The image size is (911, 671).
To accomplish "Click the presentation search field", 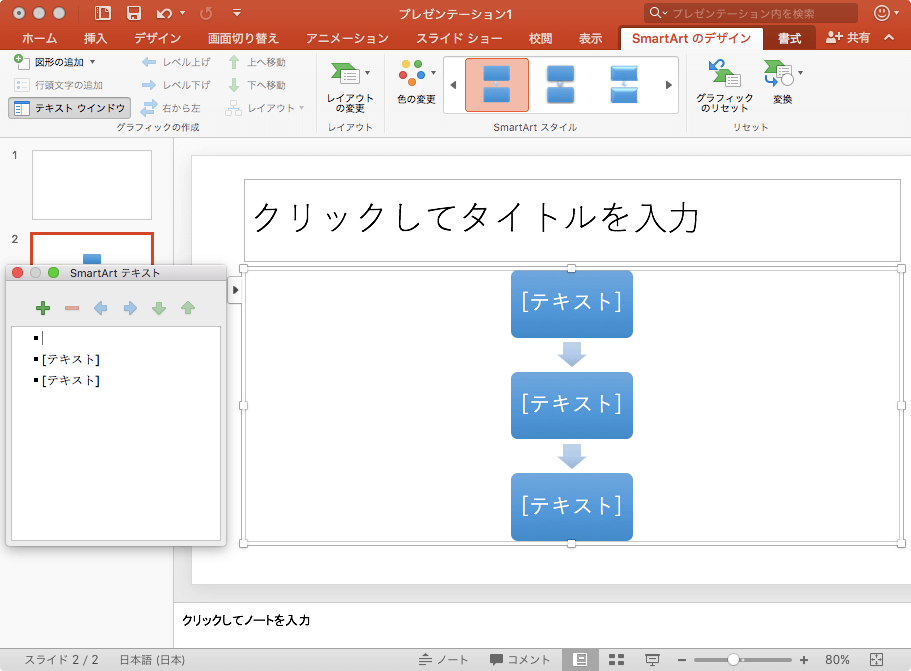I will (x=751, y=13).
